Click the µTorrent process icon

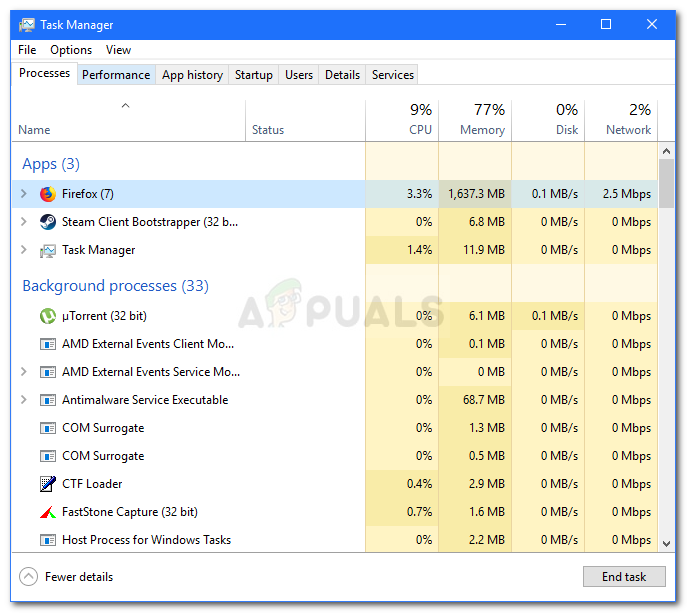tap(48, 316)
